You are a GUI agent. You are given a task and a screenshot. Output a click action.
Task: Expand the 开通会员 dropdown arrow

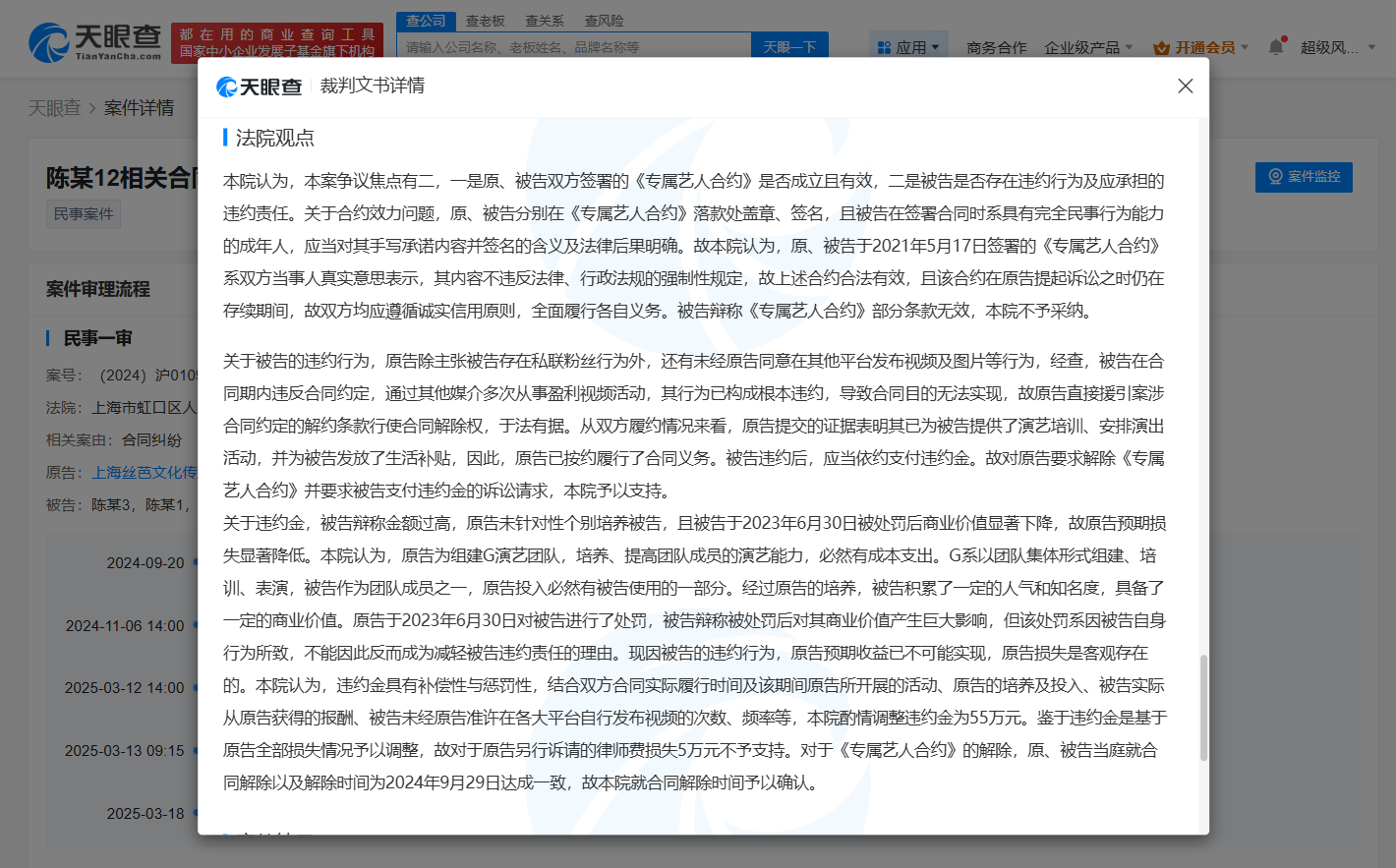pos(1244,45)
